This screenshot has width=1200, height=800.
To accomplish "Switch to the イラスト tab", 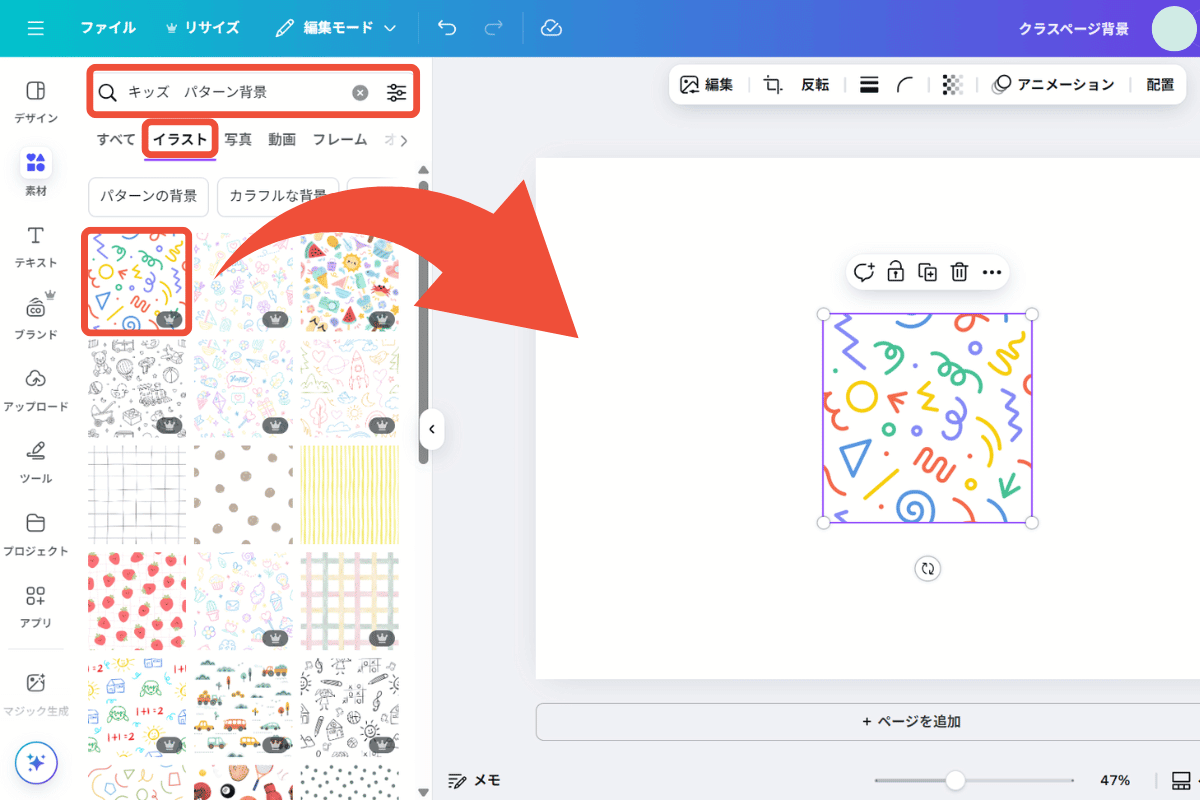I will pyautogui.click(x=180, y=139).
